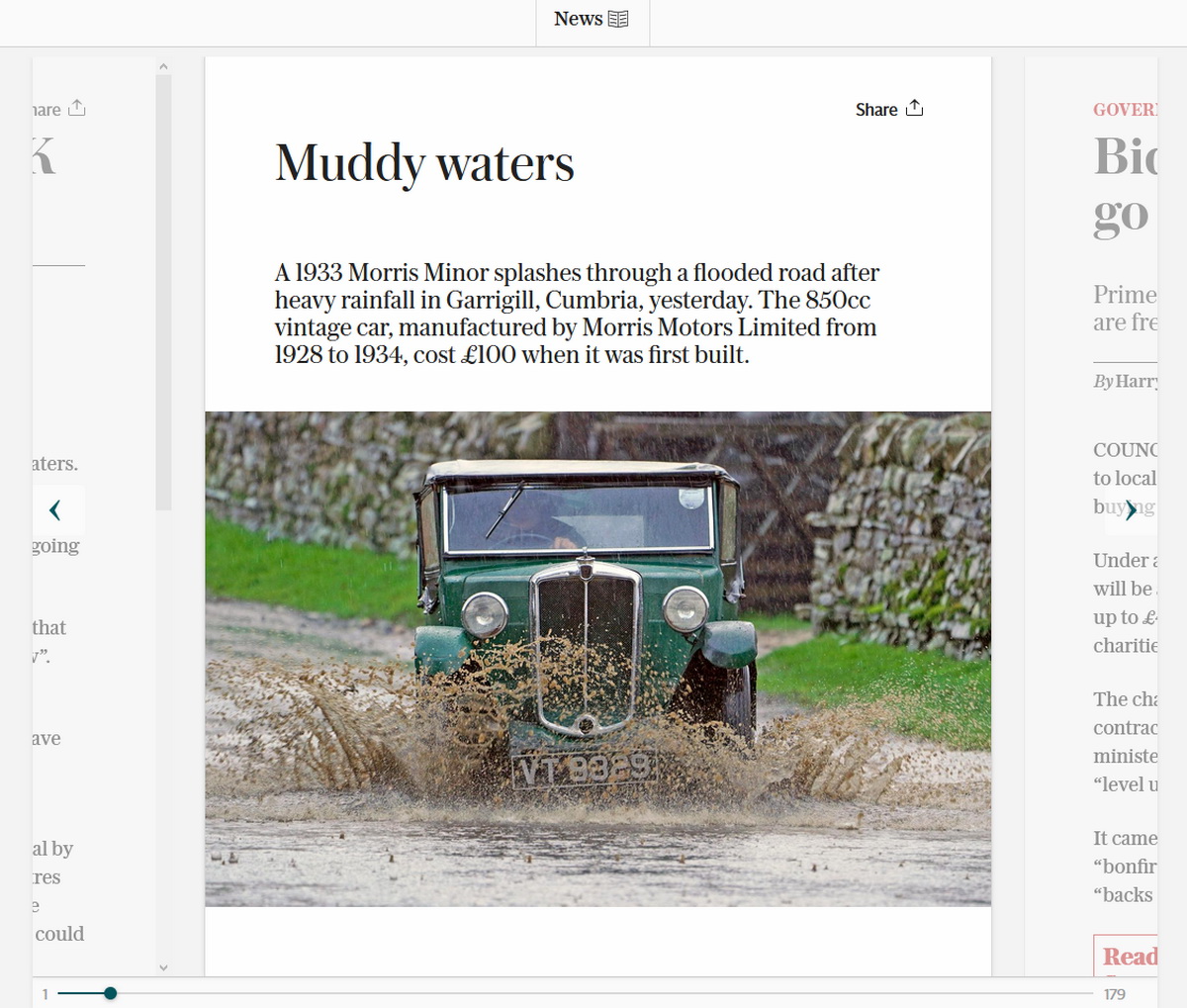Share the Muddy waters article

pos(888,109)
